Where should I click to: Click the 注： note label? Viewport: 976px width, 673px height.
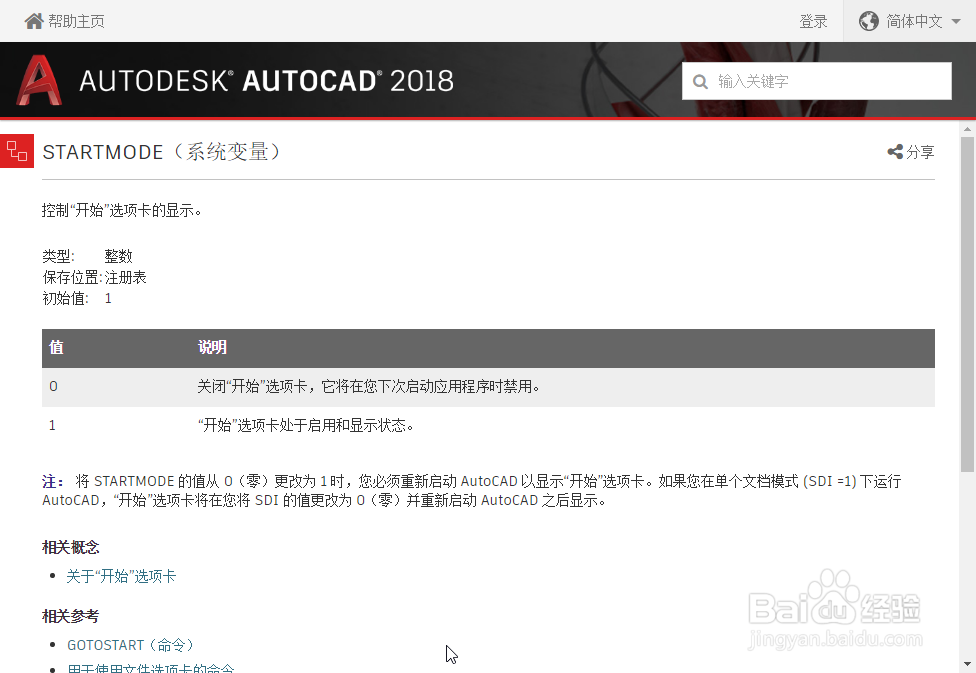(53, 481)
